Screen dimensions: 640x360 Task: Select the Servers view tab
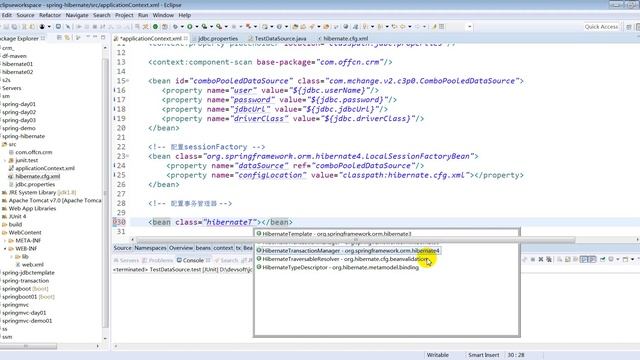click(127, 260)
